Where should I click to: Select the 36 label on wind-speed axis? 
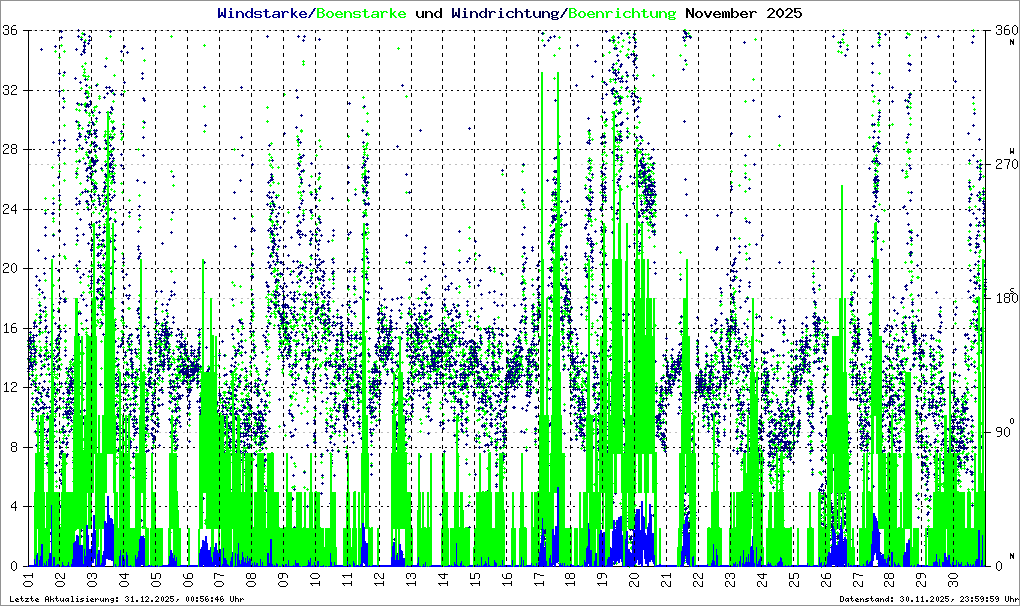pos(10,31)
